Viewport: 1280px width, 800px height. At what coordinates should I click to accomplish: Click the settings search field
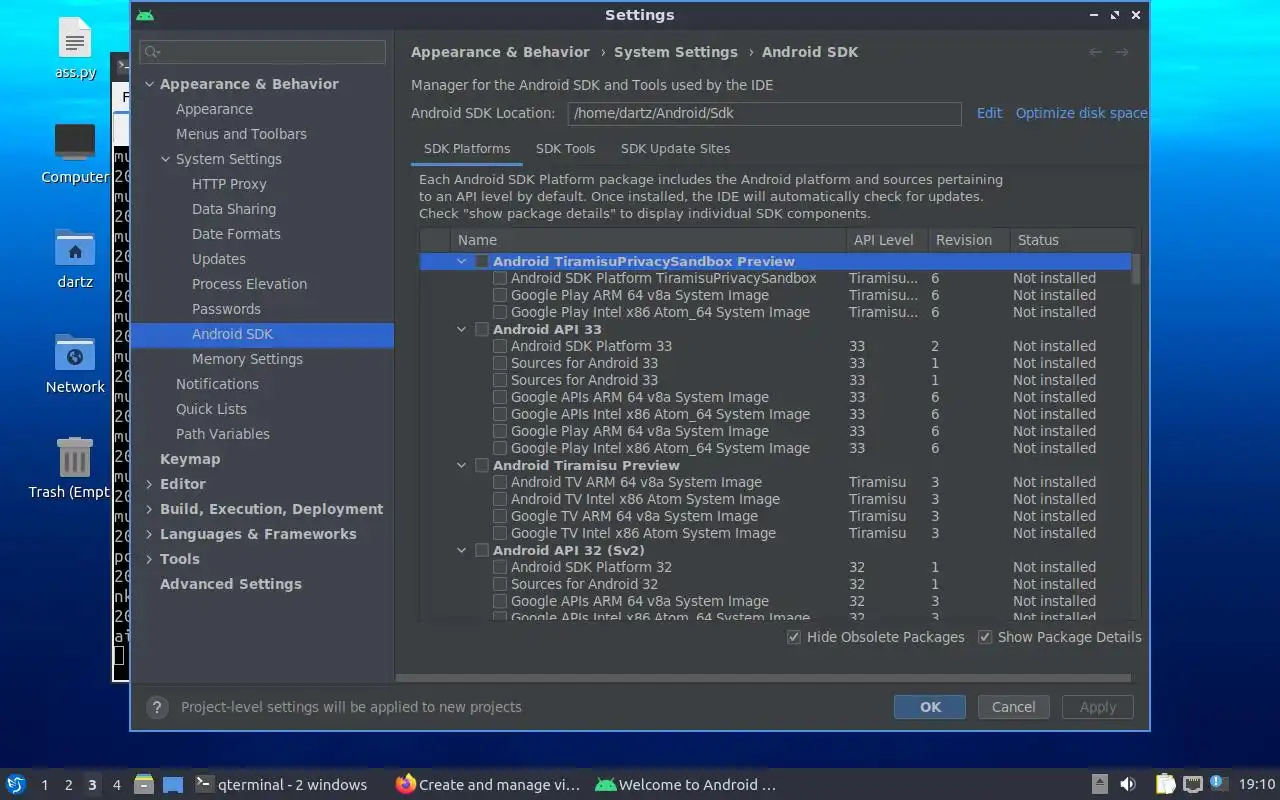[263, 52]
